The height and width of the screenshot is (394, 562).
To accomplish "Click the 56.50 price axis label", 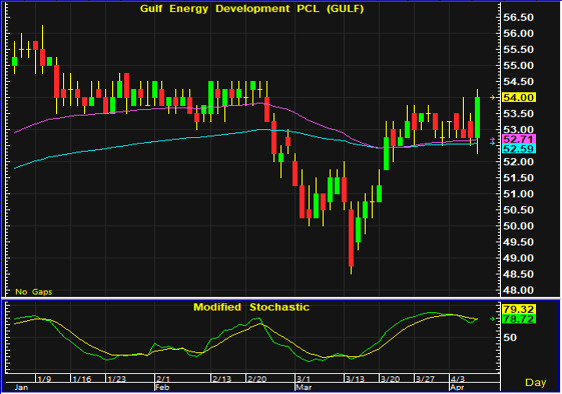I will point(518,17).
